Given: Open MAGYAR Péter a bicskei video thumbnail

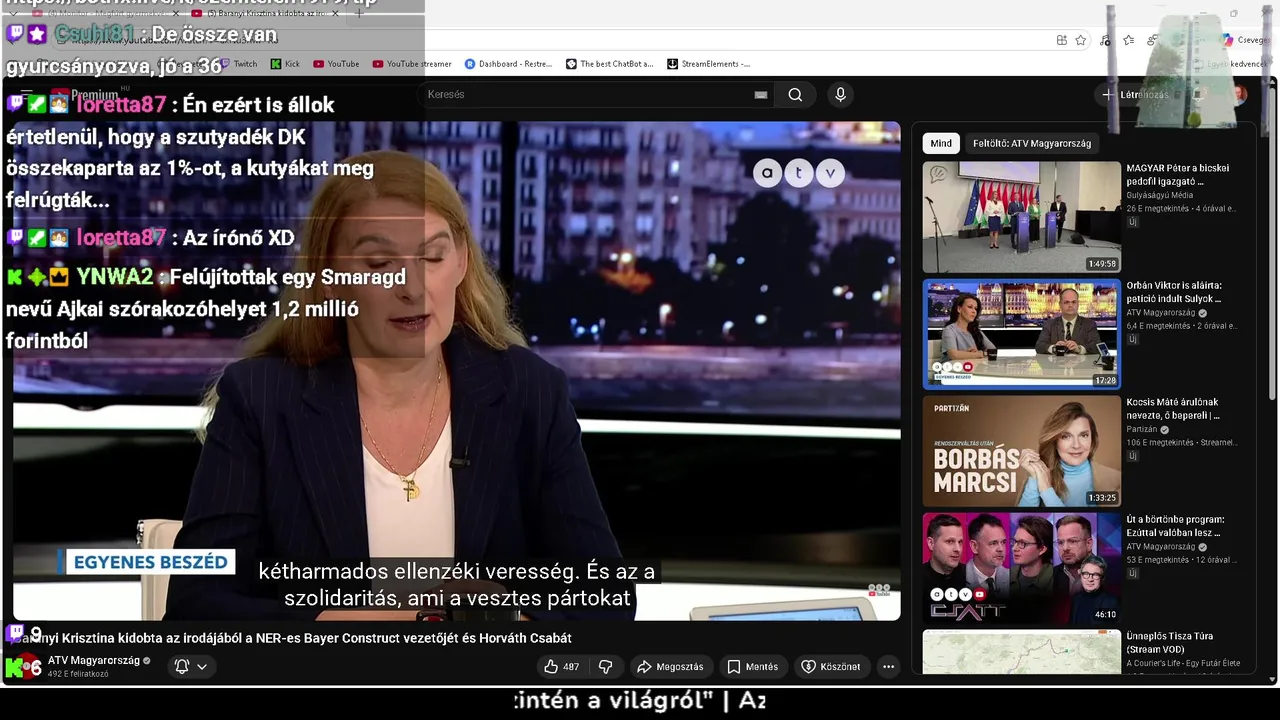Looking at the screenshot, I should pyautogui.click(x=1021, y=217).
